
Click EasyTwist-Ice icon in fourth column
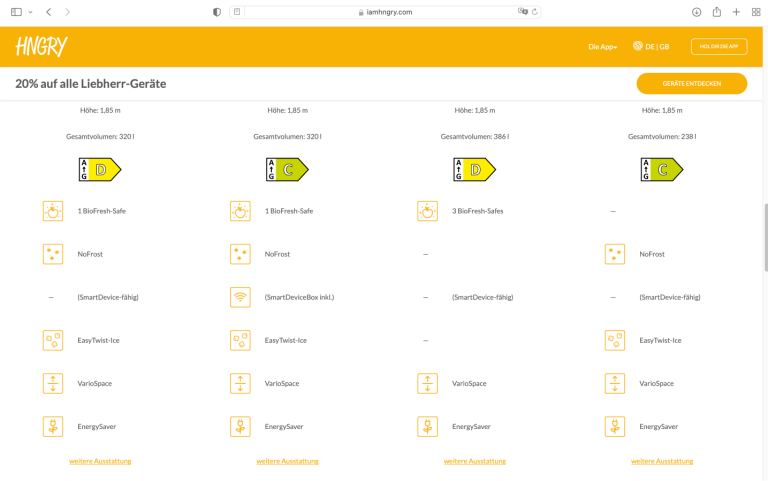point(615,340)
